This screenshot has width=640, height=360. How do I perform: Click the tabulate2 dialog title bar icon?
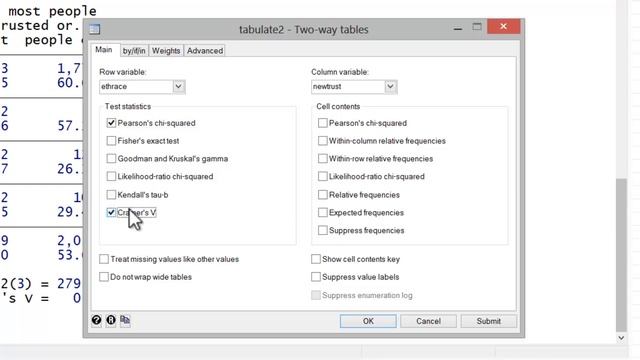pyautogui.click(x=95, y=29)
